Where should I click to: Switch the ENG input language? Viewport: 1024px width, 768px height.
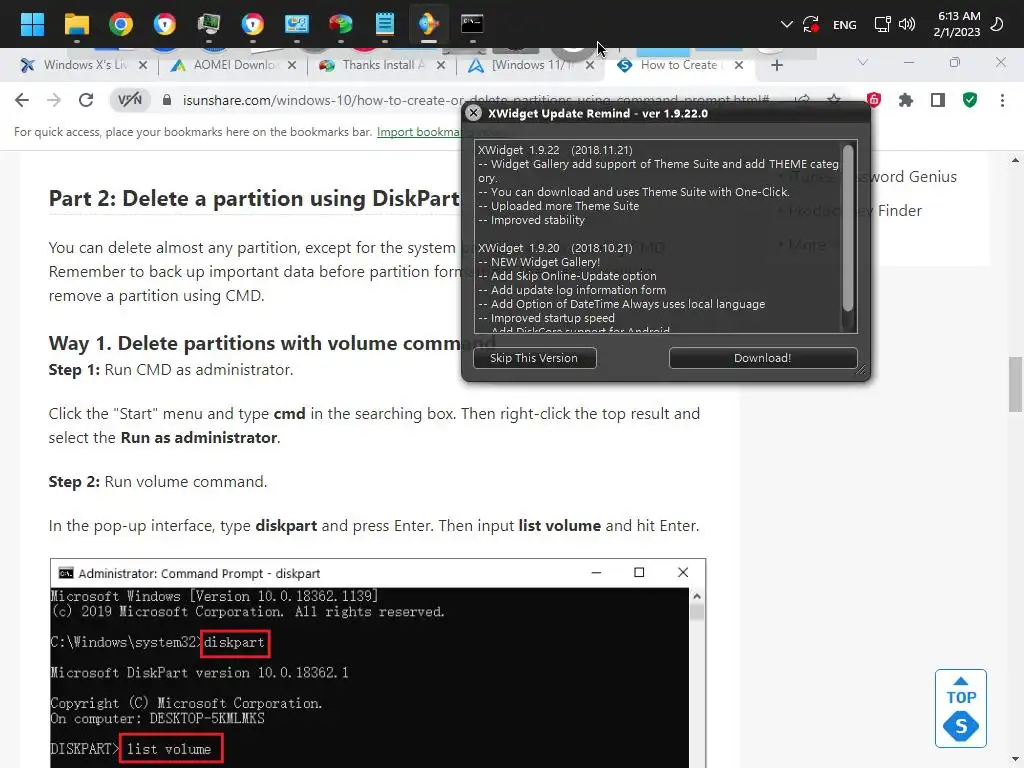point(844,25)
